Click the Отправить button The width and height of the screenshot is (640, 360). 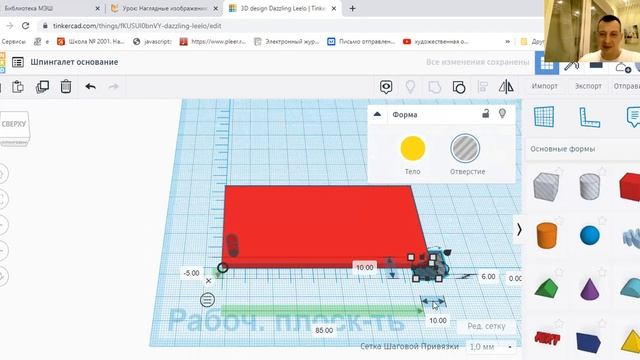point(627,86)
